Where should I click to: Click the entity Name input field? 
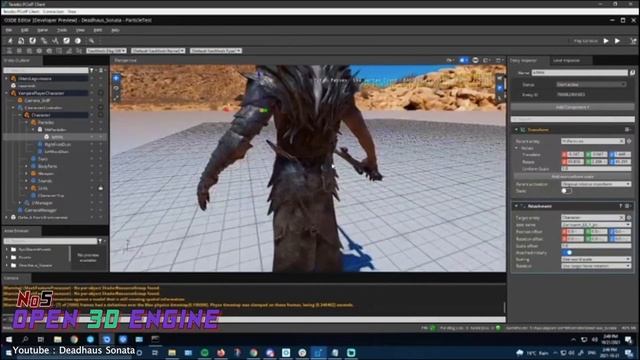tap(580, 73)
